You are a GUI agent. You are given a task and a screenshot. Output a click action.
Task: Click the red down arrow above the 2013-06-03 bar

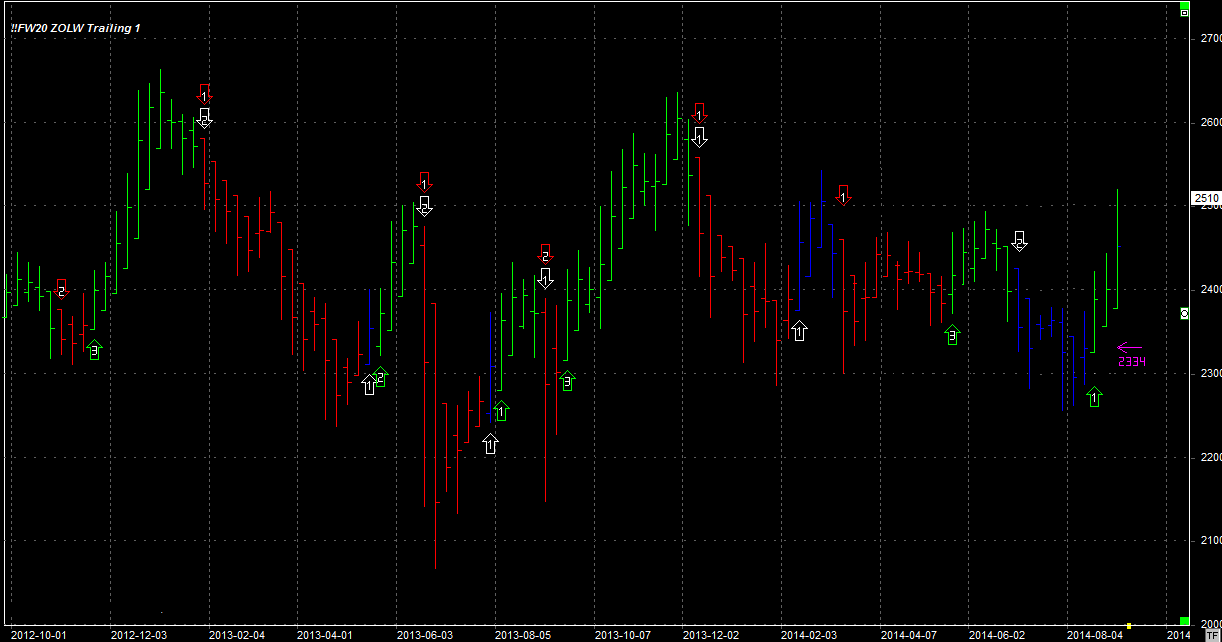(424, 182)
